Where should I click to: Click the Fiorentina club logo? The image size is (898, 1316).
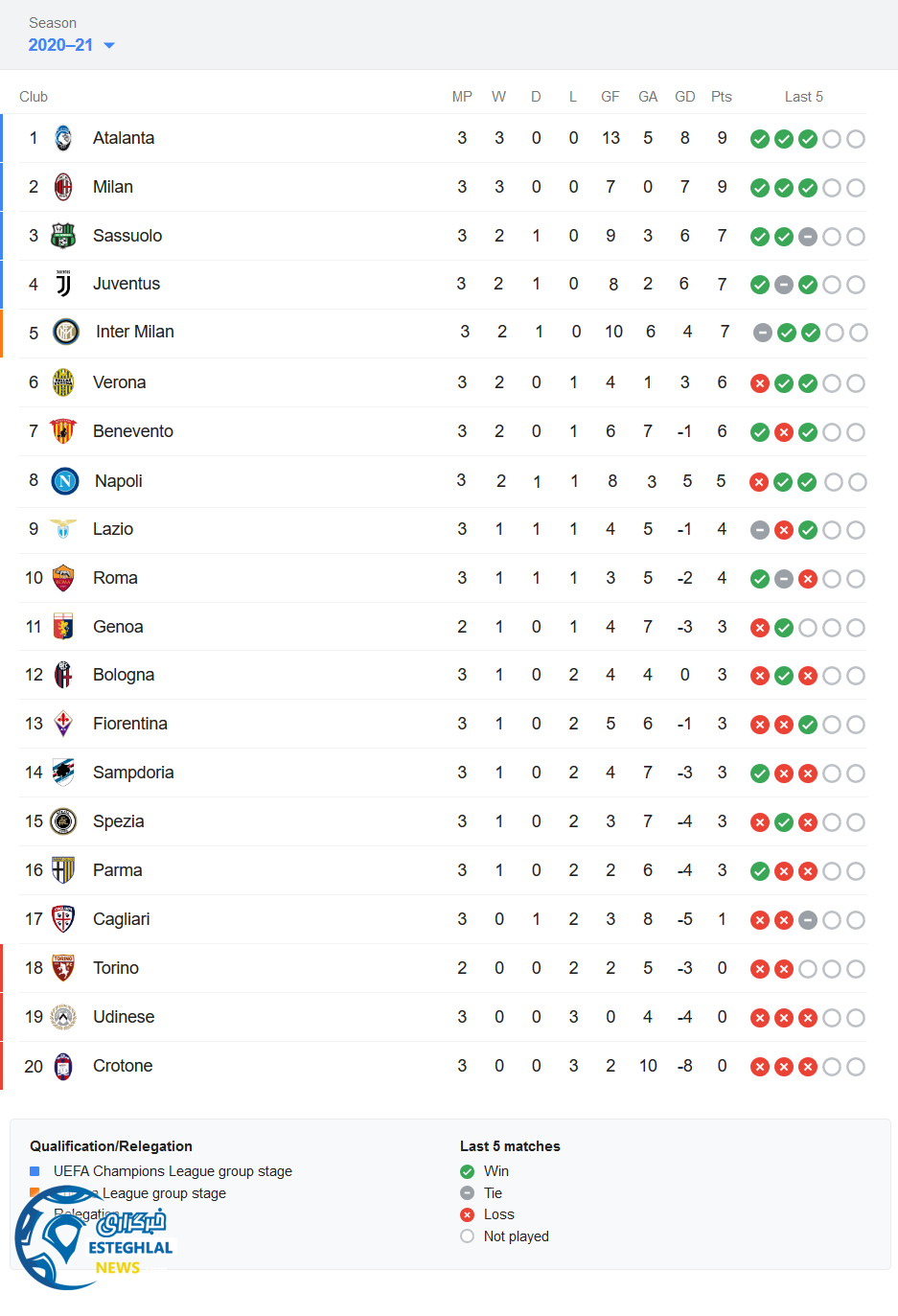[x=63, y=724]
